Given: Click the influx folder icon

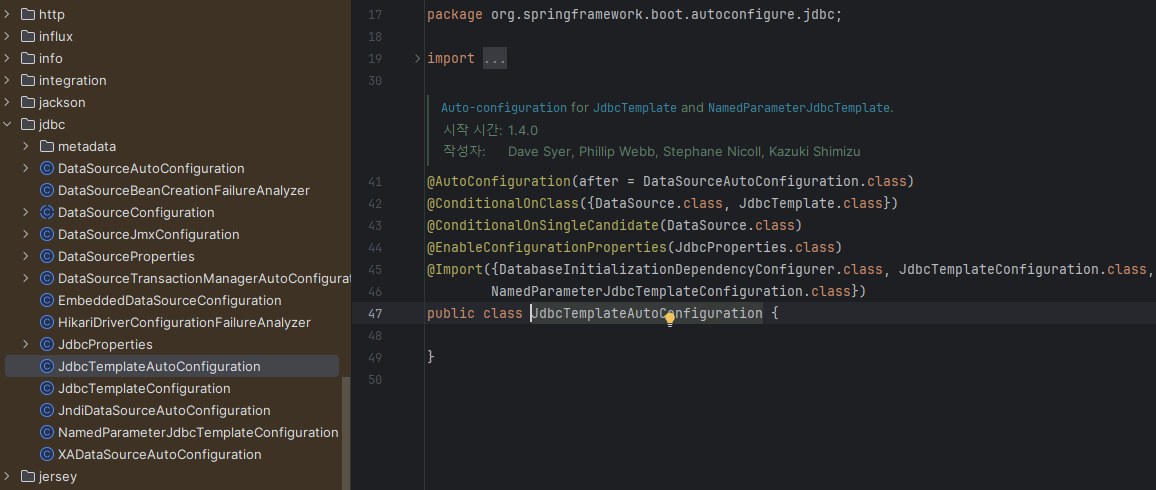Looking at the screenshot, I should point(28,36).
